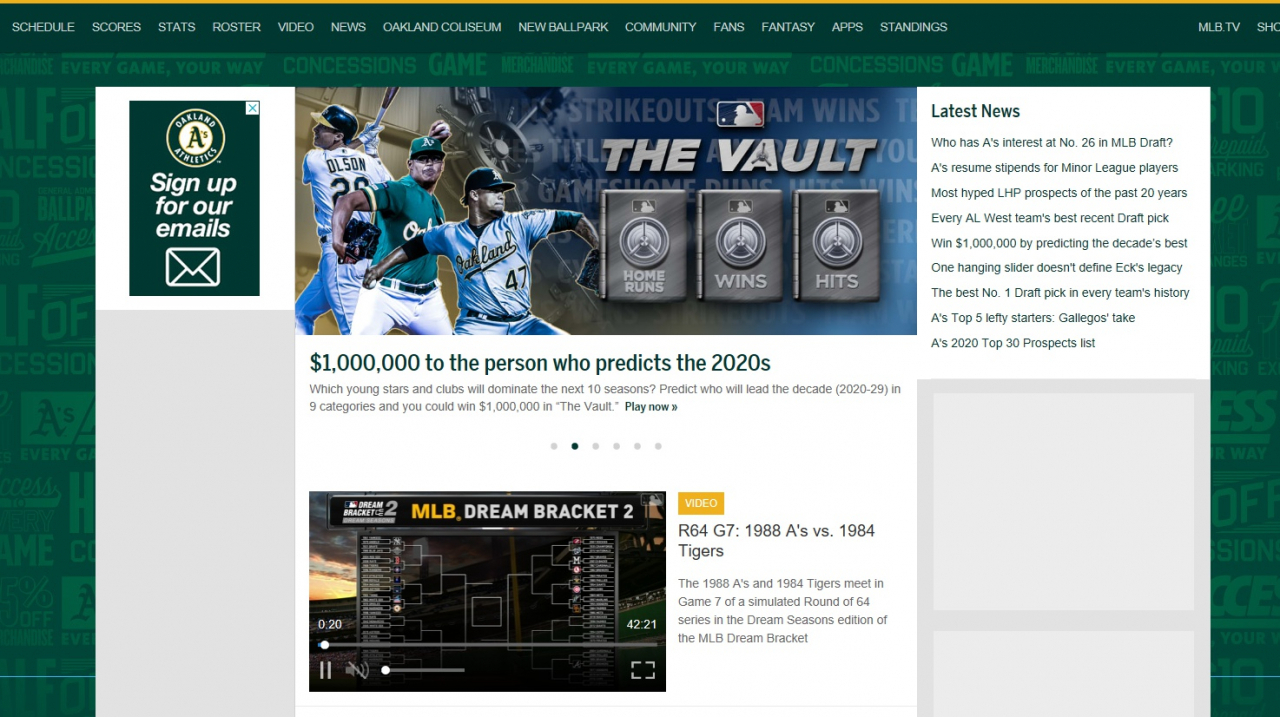Read 'Who has A's interest at No. 26'

coord(1052,143)
